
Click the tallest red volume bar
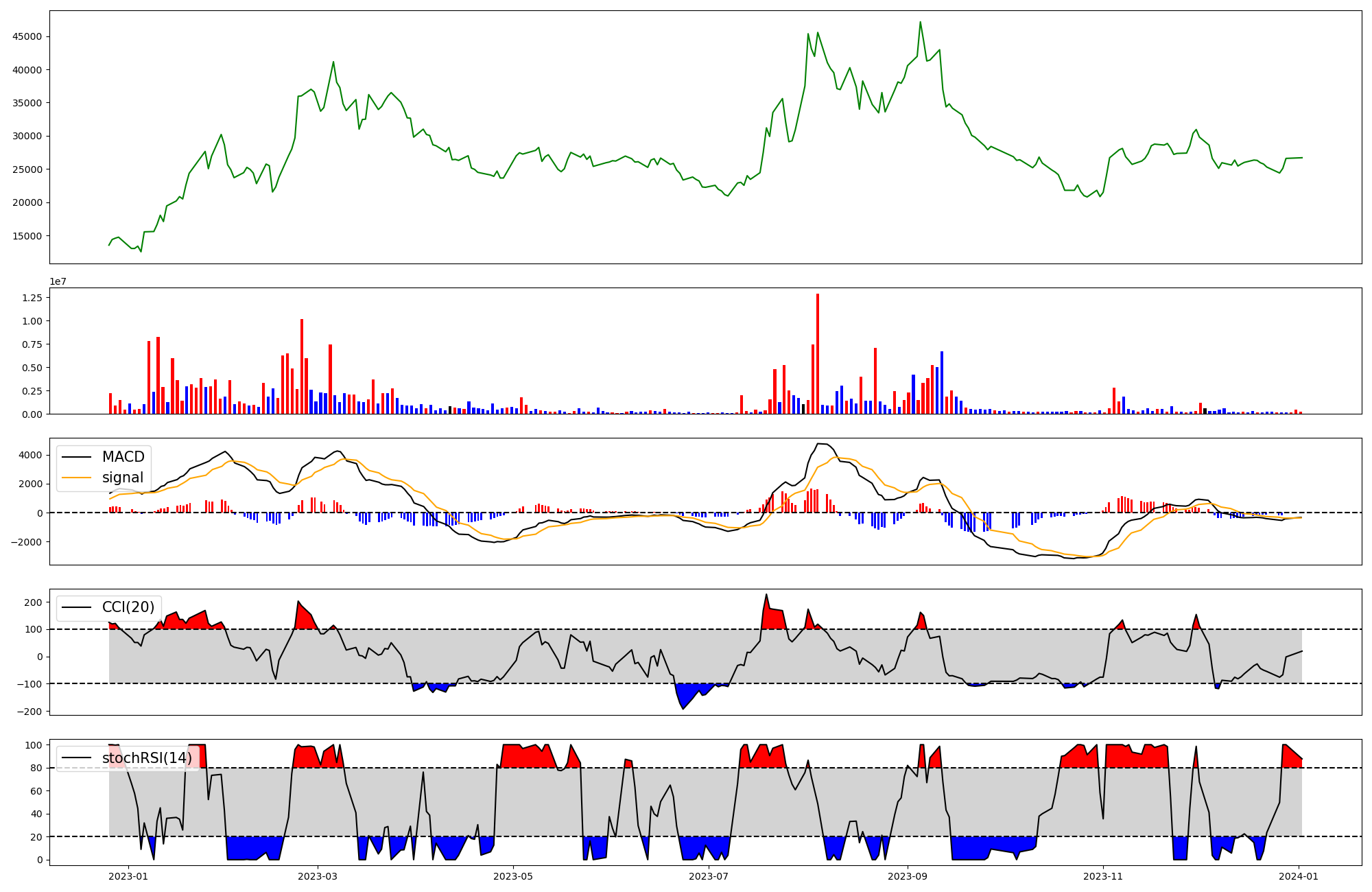[818, 353]
